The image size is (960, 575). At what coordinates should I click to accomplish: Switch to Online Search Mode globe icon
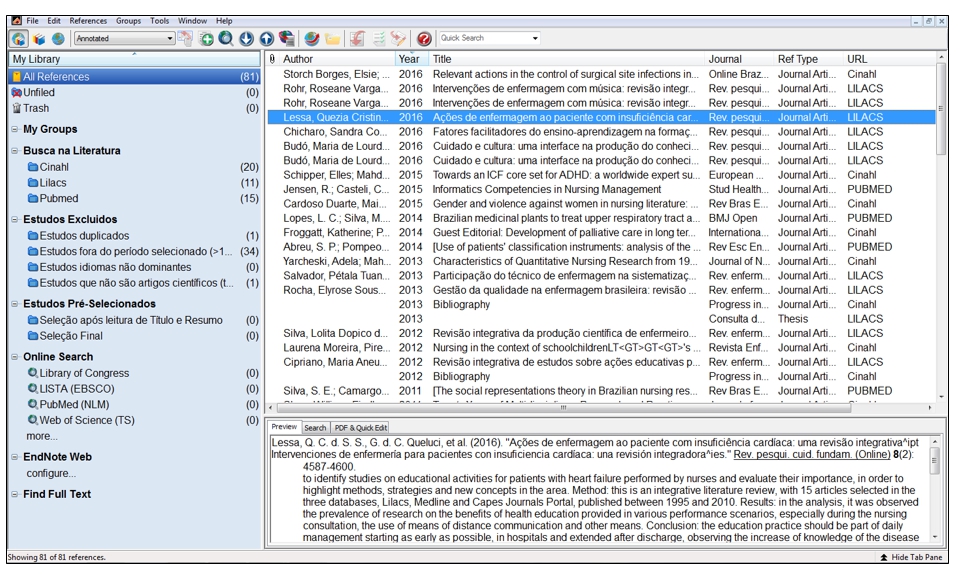coord(58,39)
